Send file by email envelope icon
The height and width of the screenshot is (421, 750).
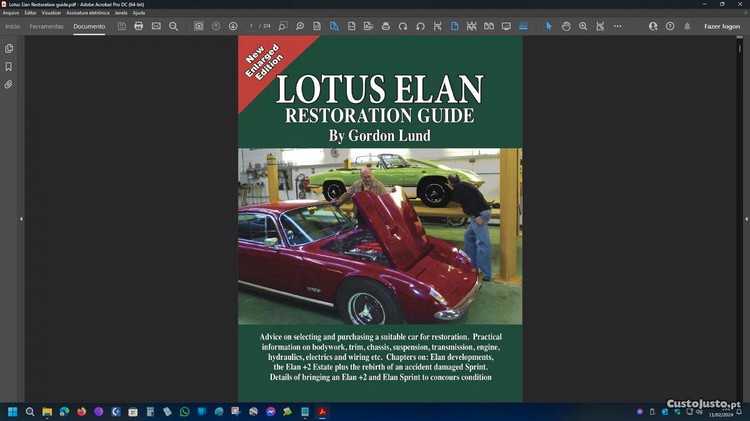(x=156, y=26)
